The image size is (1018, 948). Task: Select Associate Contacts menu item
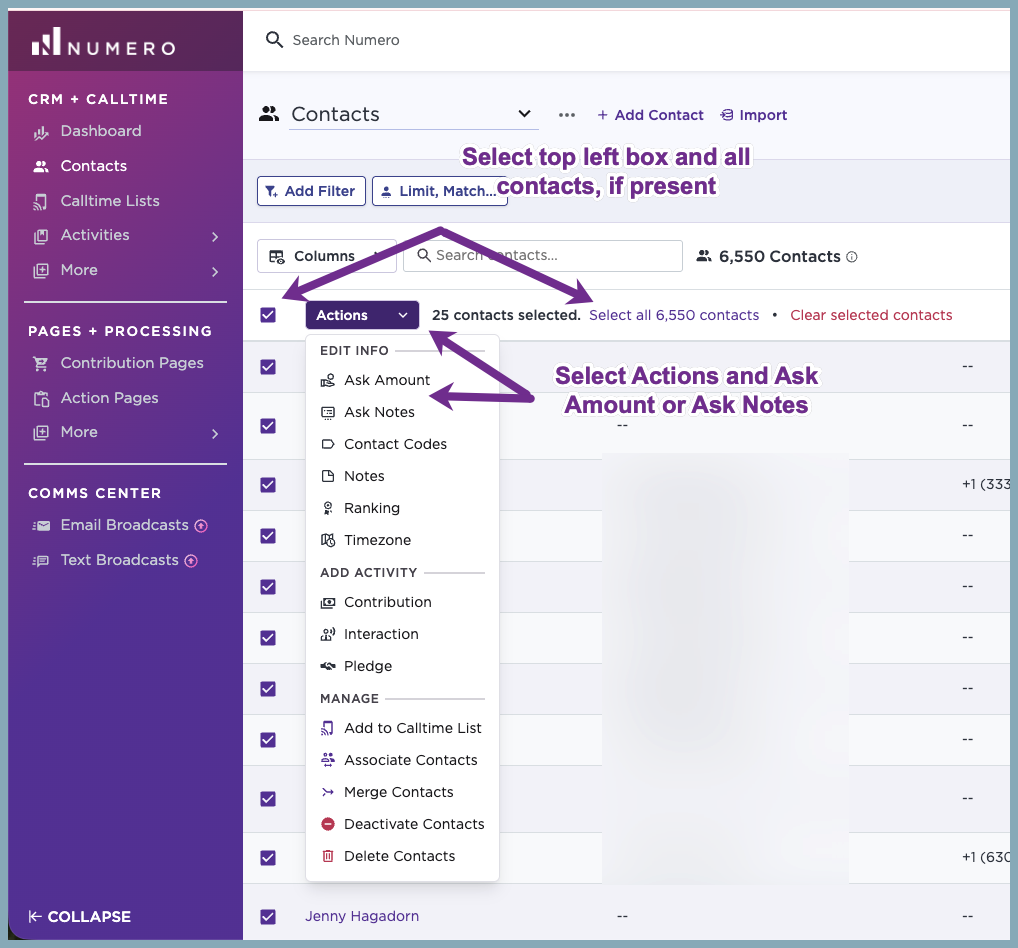coord(403,760)
